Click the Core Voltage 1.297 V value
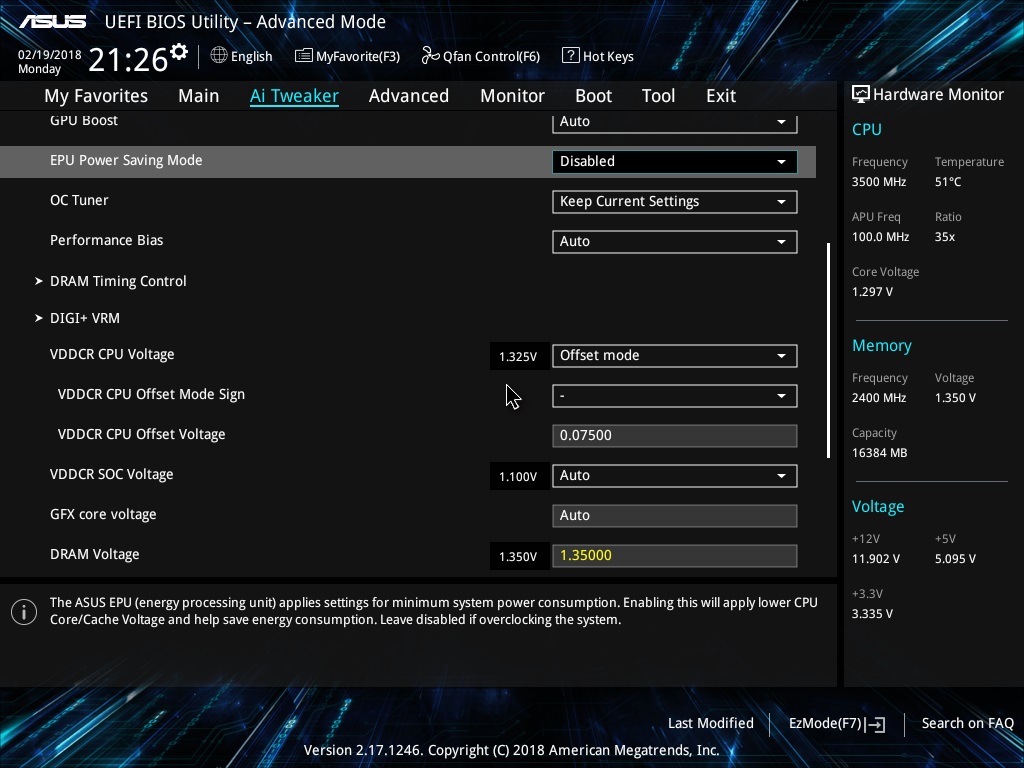The width and height of the screenshot is (1024, 768). pos(872,292)
